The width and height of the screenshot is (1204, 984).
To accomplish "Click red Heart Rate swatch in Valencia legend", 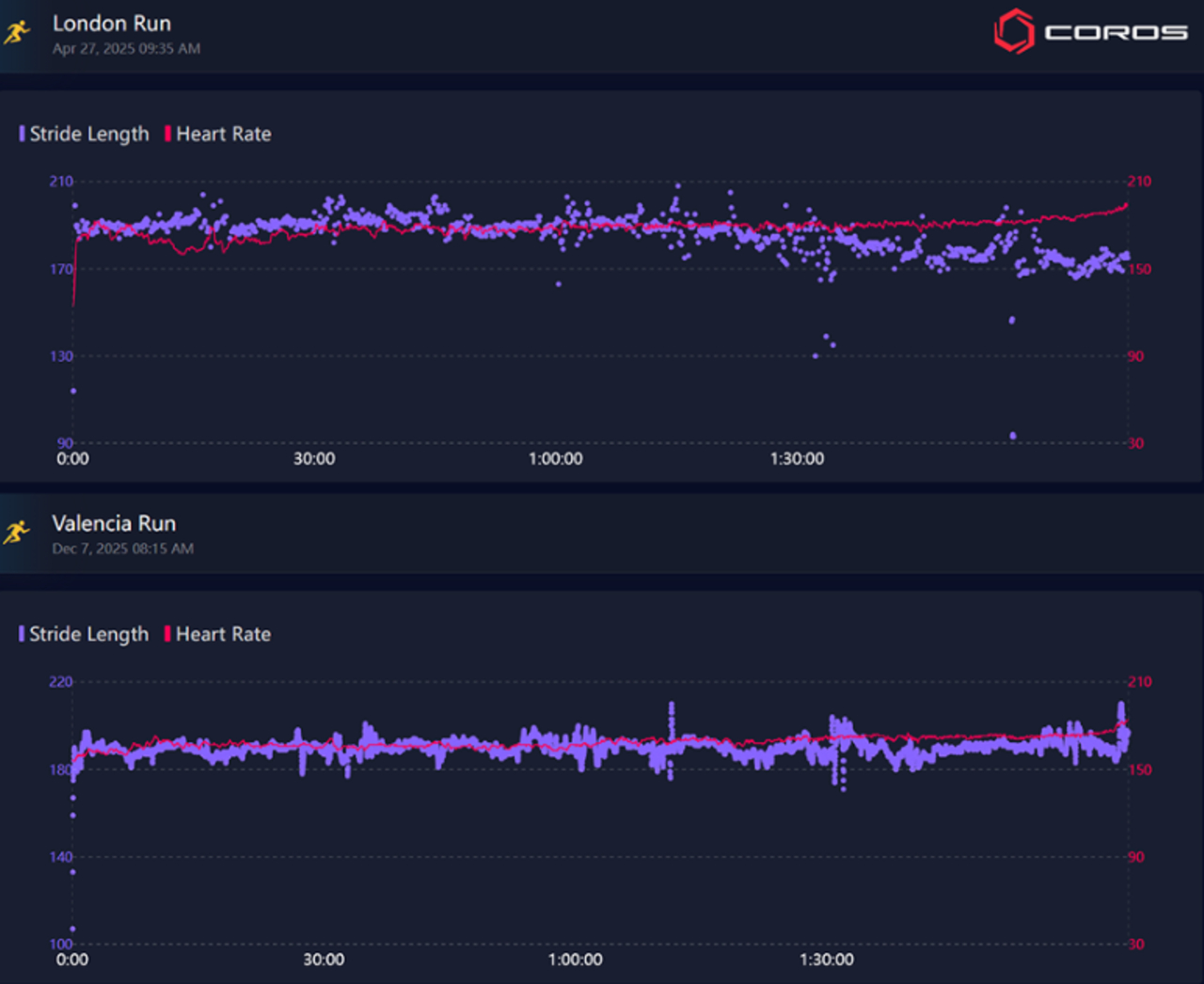I will (x=167, y=634).
